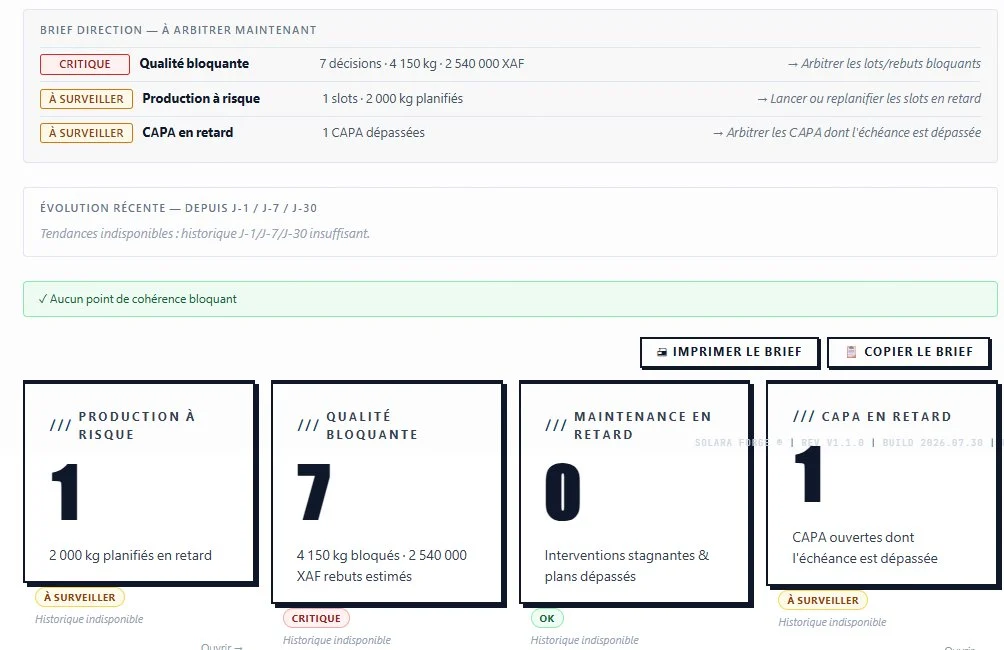Click the text '1 slots · 2 000 kg planifiés'
1004x650 pixels.
pos(393,98)
